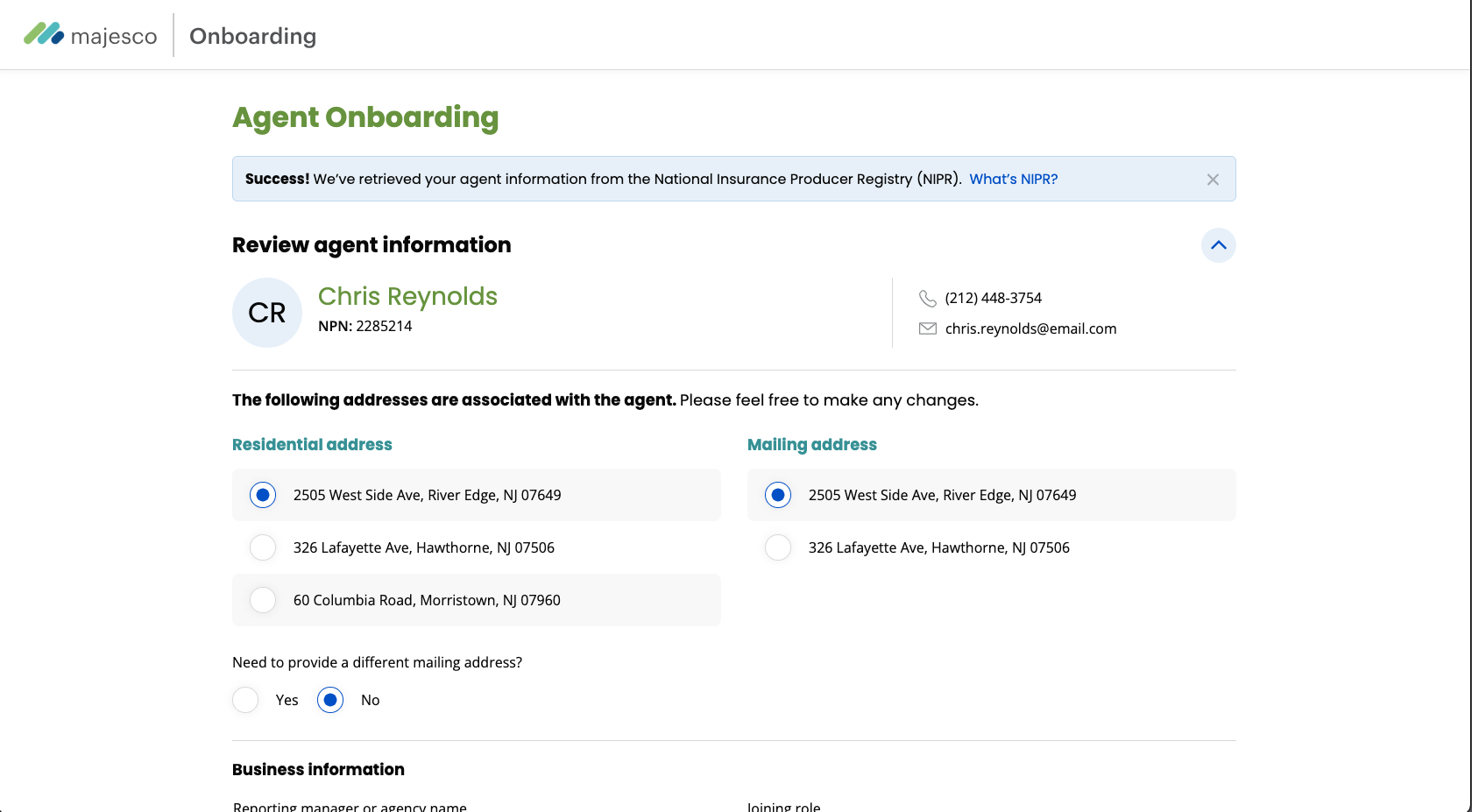The image size is (1472, 812).
Task: Click the majesco brand wordmark
Action: [114, 37]
